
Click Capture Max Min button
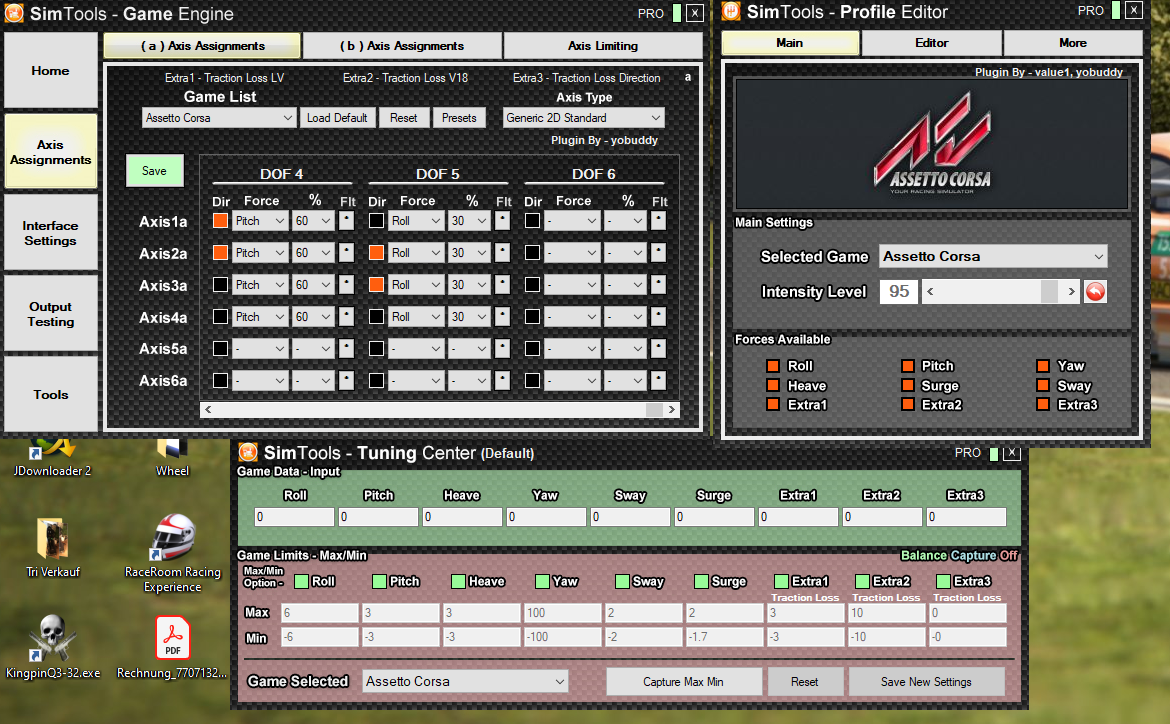pos(683,681)
